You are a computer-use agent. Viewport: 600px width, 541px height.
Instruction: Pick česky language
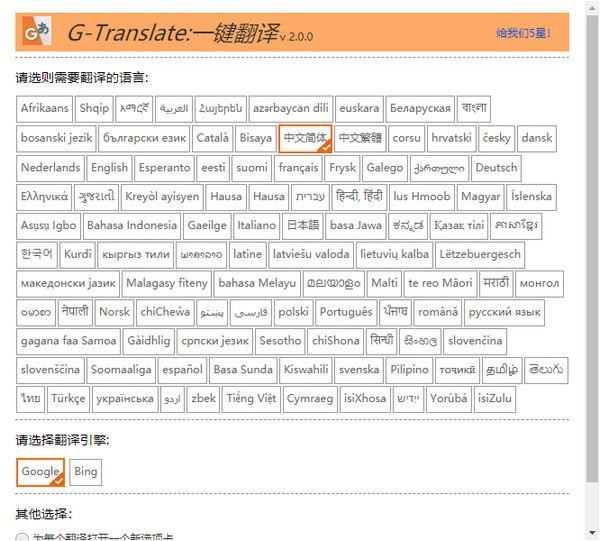pyautogui.click(x=497, y=139)
